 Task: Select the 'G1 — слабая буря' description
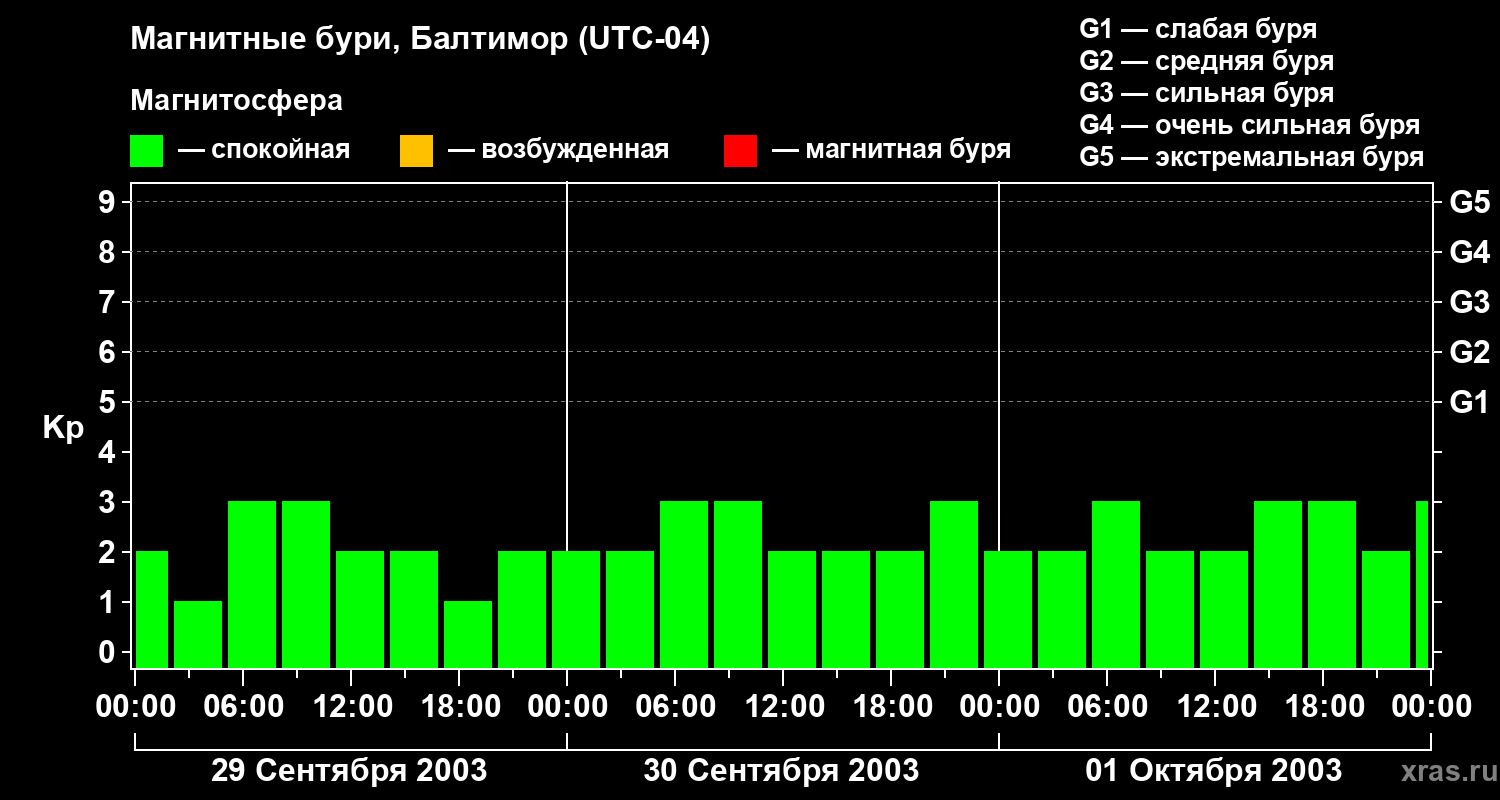point(1198,29)
